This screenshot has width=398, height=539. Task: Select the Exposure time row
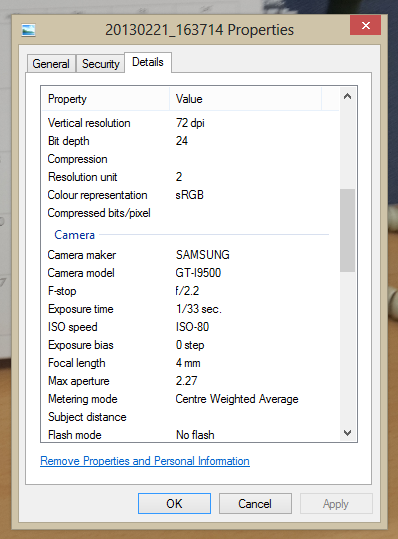click(190, 309)
